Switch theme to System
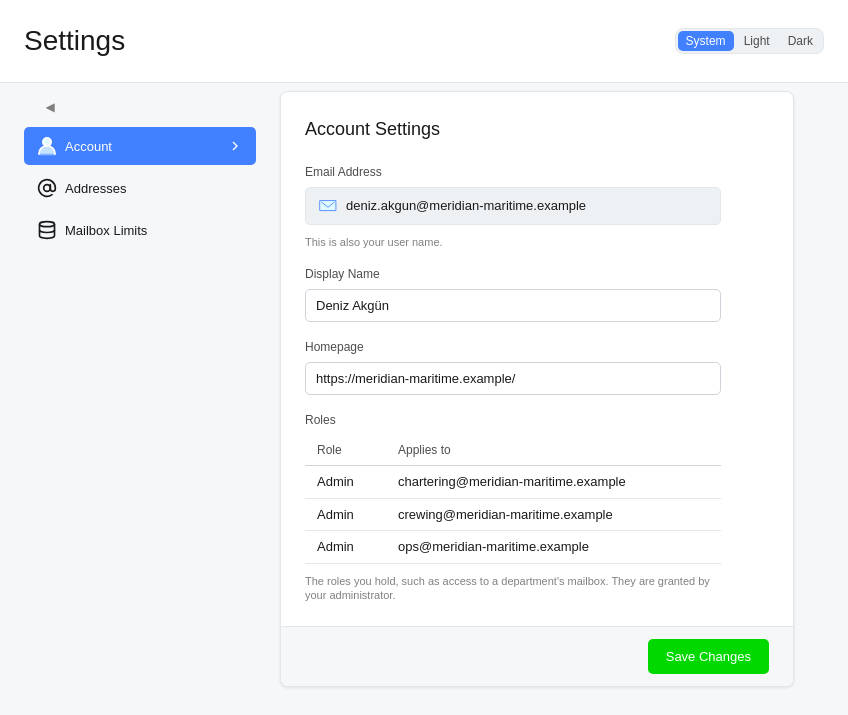The image size is (848, 715). click(705, 41)
